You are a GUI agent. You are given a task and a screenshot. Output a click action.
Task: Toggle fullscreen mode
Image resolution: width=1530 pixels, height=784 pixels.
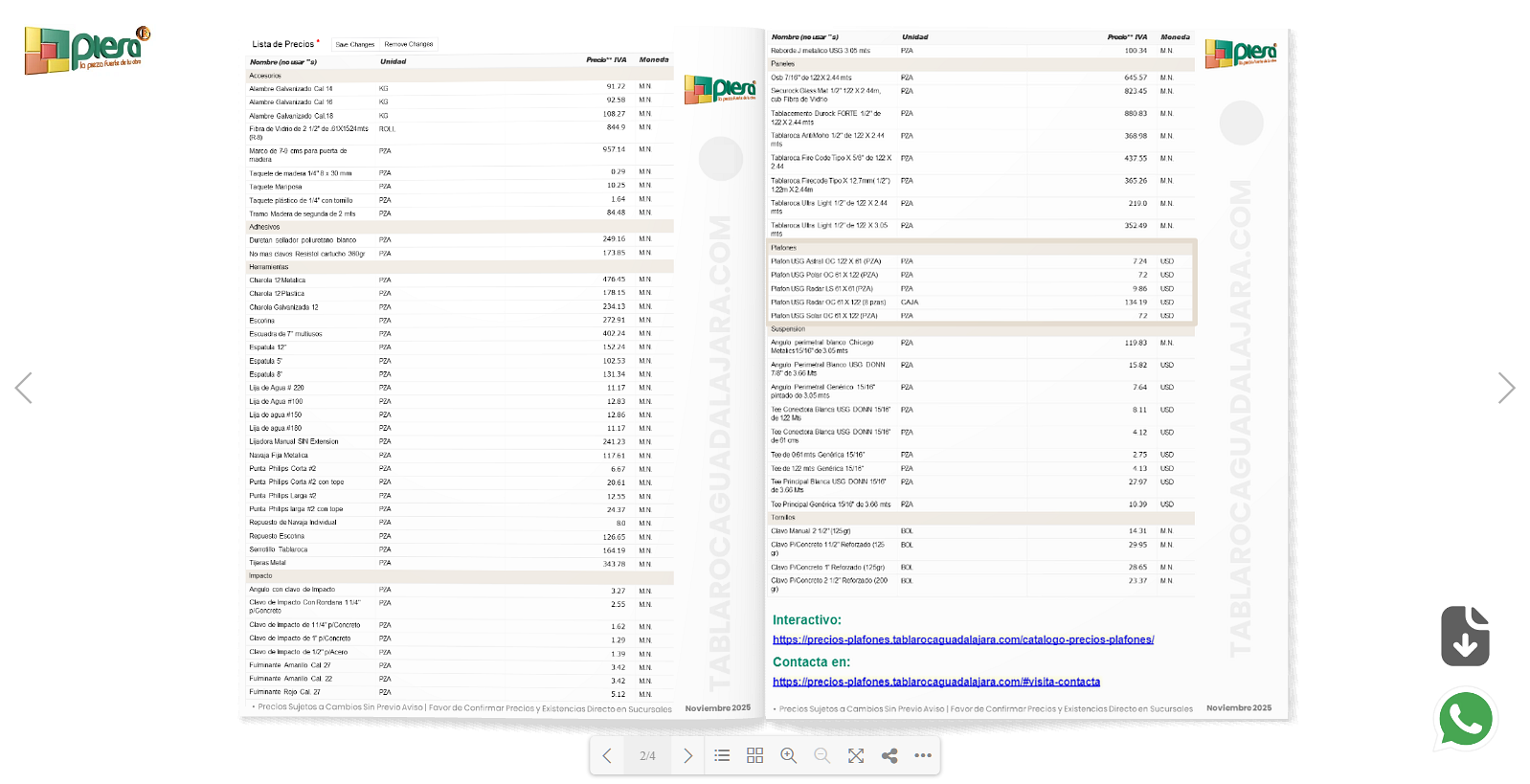pyautogui.click(x=856, y=755)
